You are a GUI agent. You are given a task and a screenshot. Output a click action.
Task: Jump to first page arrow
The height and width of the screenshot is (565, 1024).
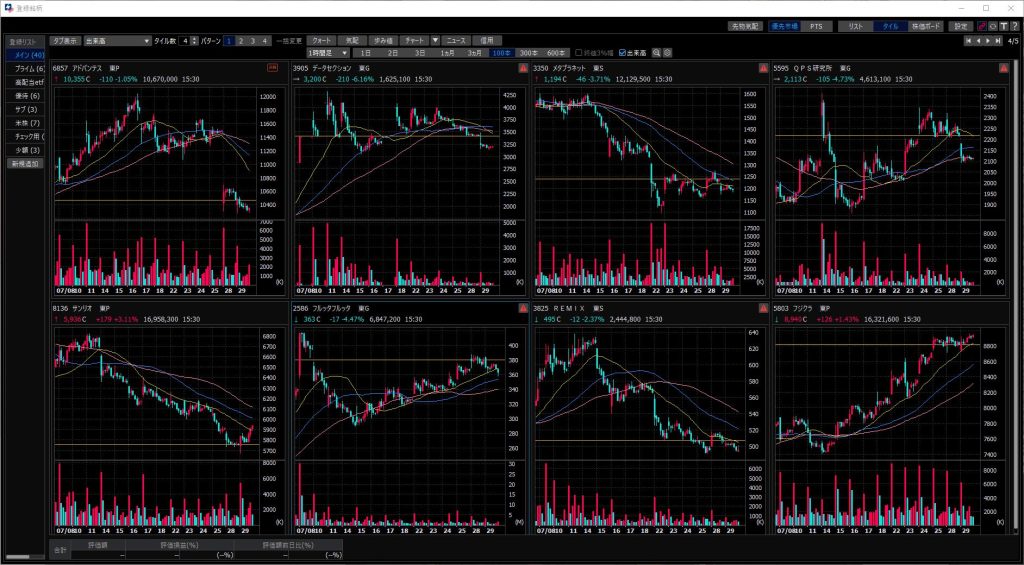[967, 41]
